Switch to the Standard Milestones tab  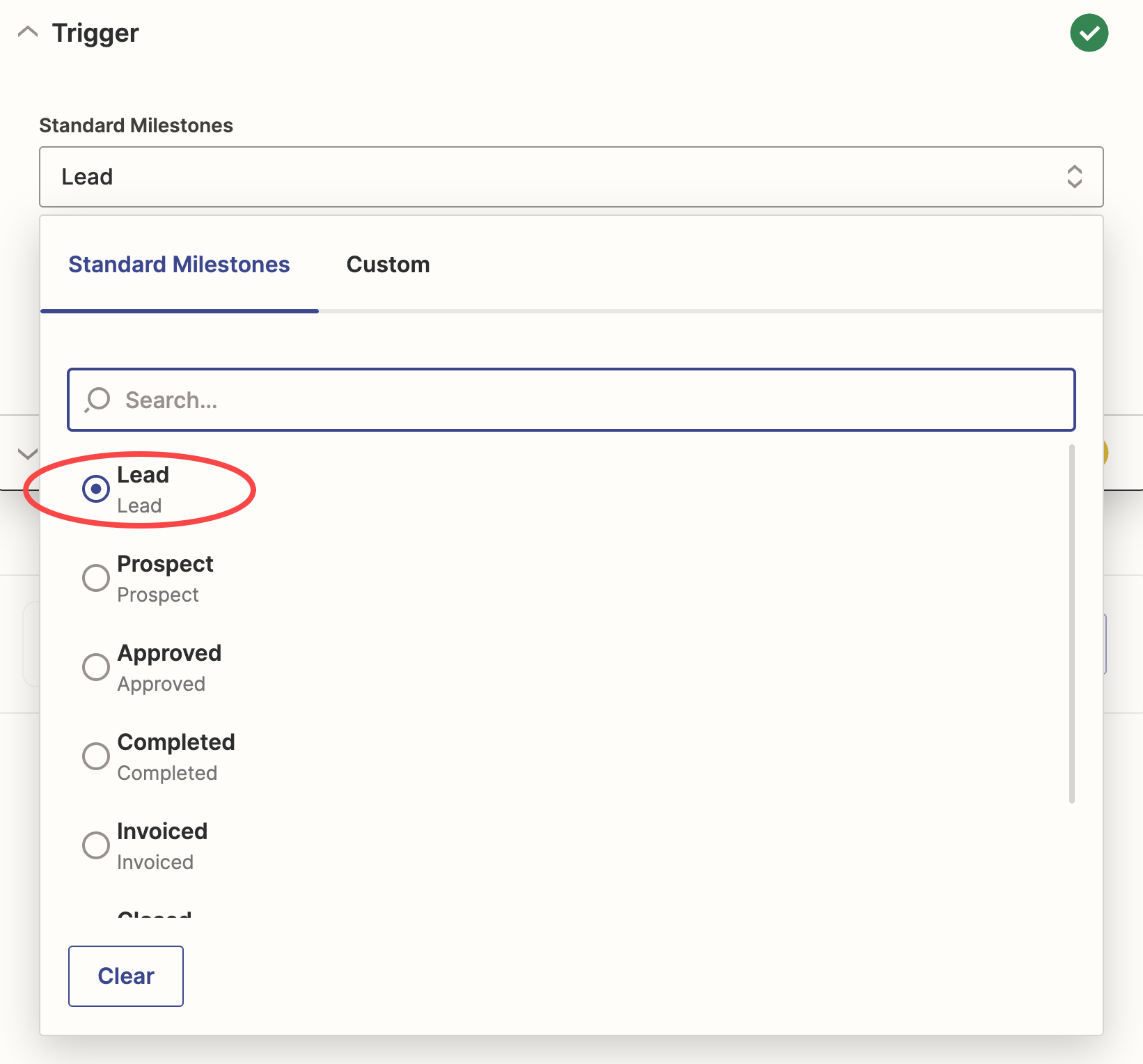tap(179, 265)
